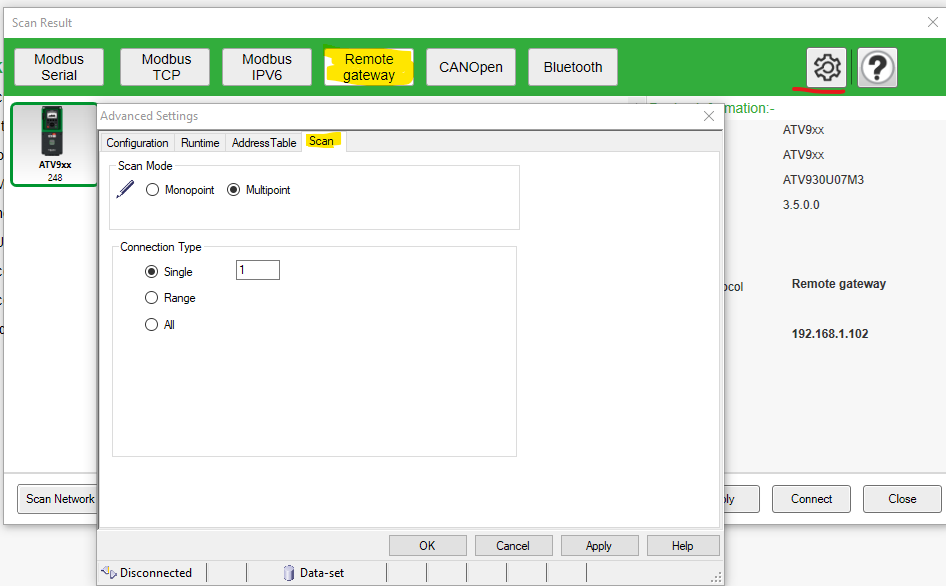Viewport: 946px width, 586px height.
Task: Click the Data-set cylinder icon
Action: tap(289, 572)
